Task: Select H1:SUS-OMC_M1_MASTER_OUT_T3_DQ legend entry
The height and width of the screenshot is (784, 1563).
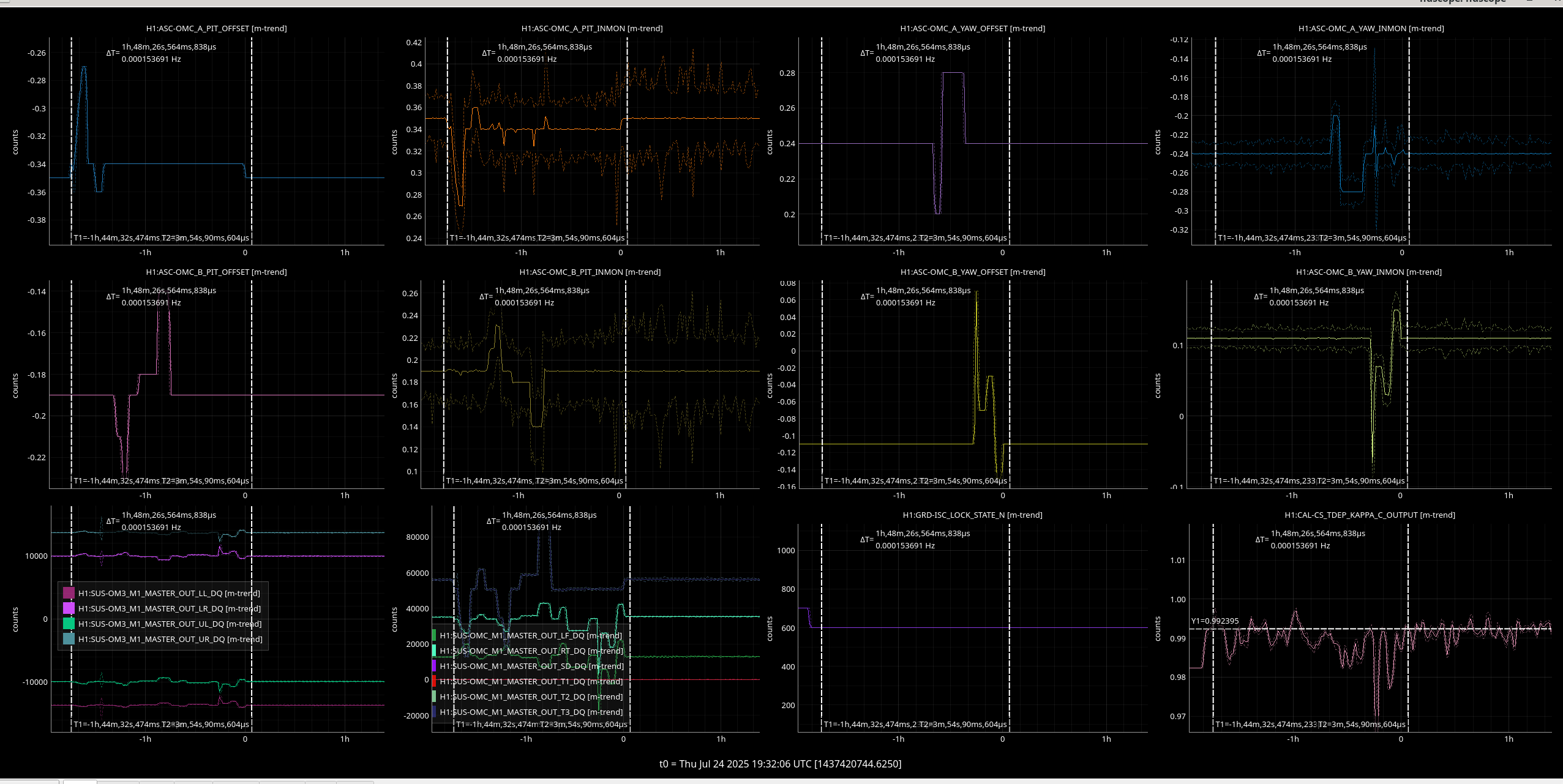Action: pos(531,712)
